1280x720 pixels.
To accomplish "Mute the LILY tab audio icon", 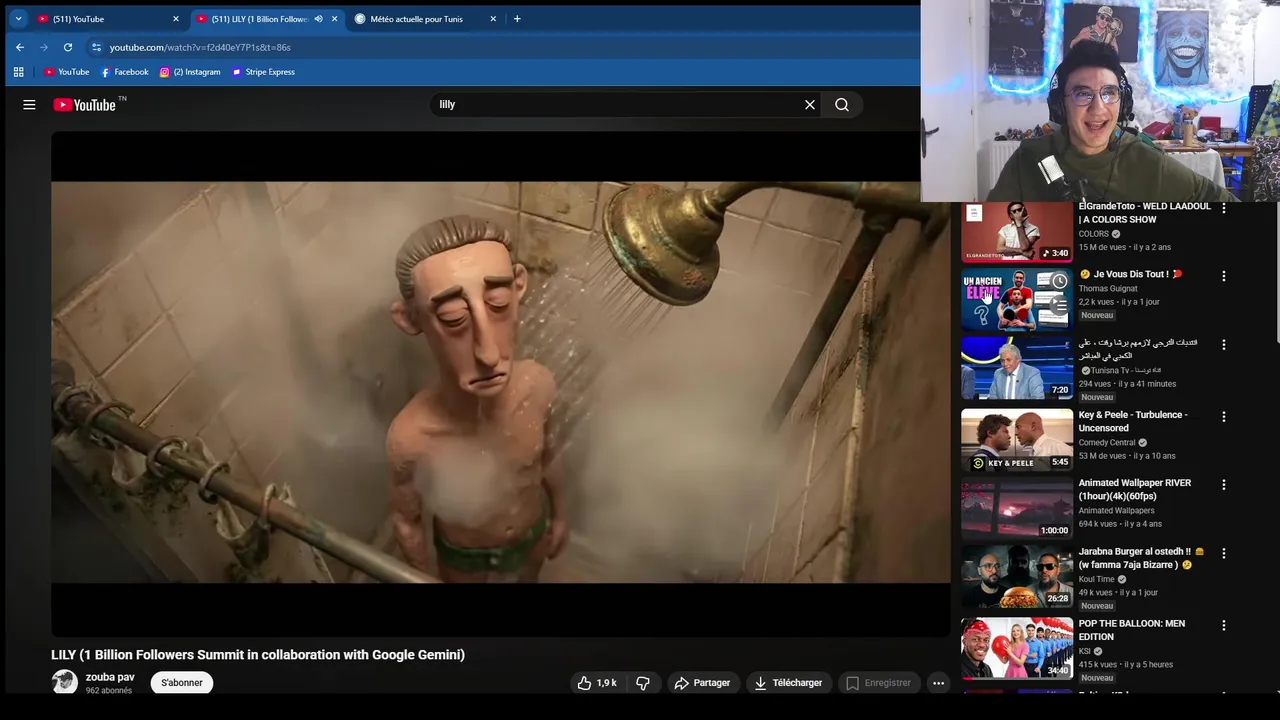I will pyautogui.click(x=319, y=19).
